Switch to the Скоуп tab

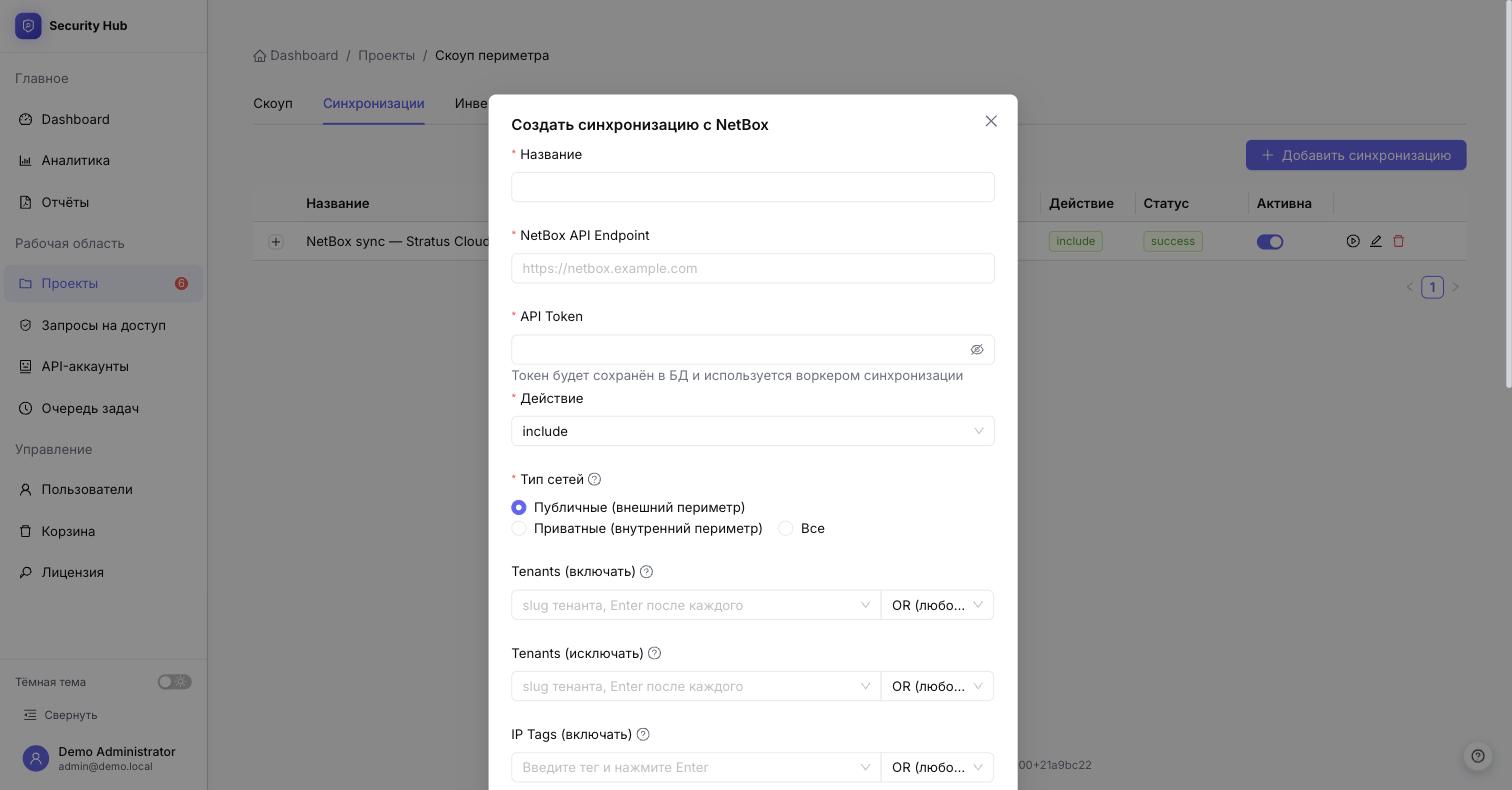(273, 103)
